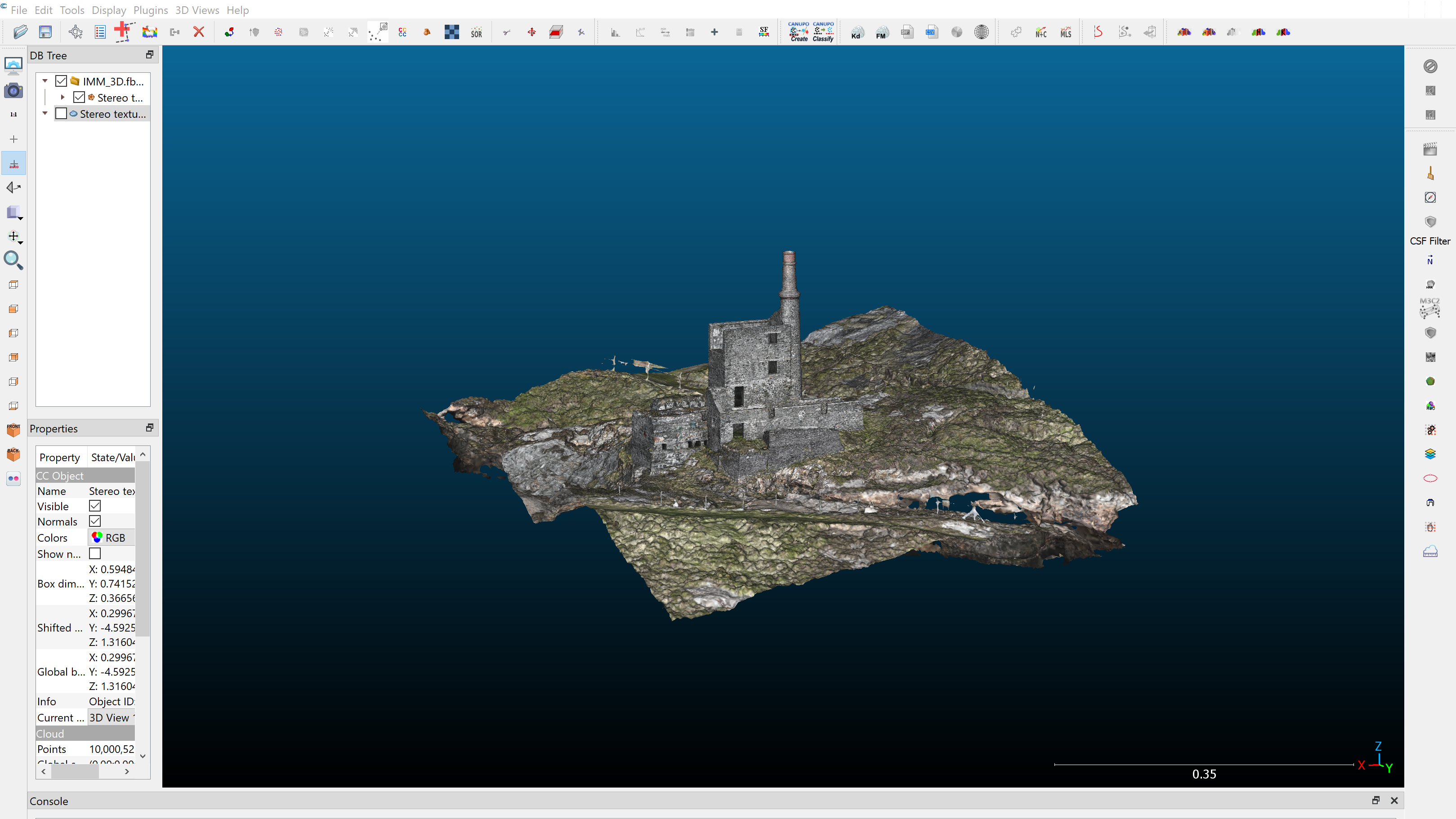Apply the EDL shader
The image size is (1456, 819).
pyautogui.click(x=1430, y=90)
